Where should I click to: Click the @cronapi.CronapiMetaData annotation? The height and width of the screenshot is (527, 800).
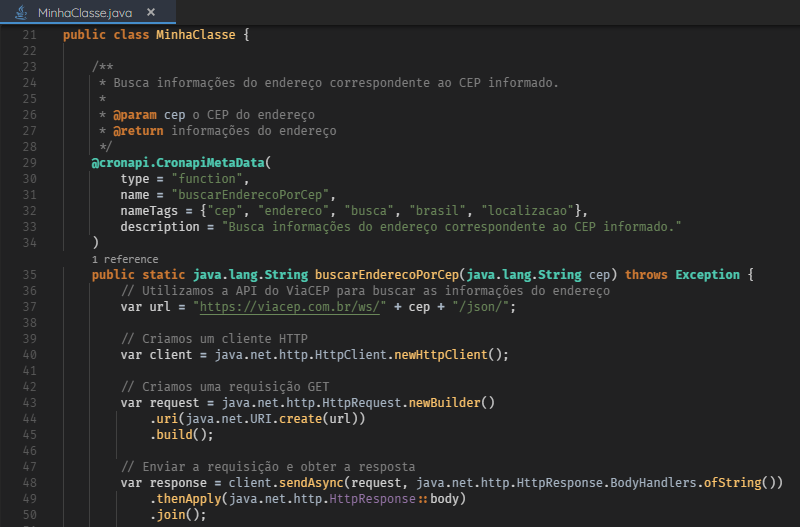(x=178, y=163)
